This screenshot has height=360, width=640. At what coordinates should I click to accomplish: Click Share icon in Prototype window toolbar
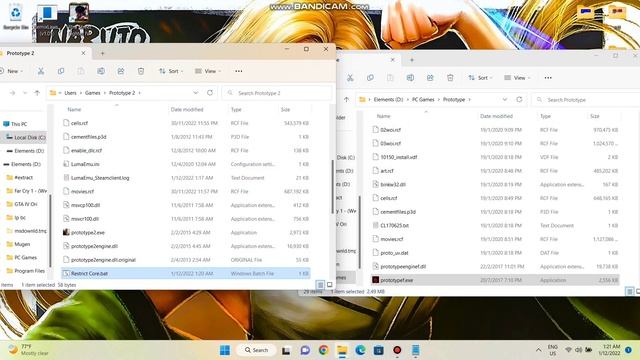click(x=430, y=78)
